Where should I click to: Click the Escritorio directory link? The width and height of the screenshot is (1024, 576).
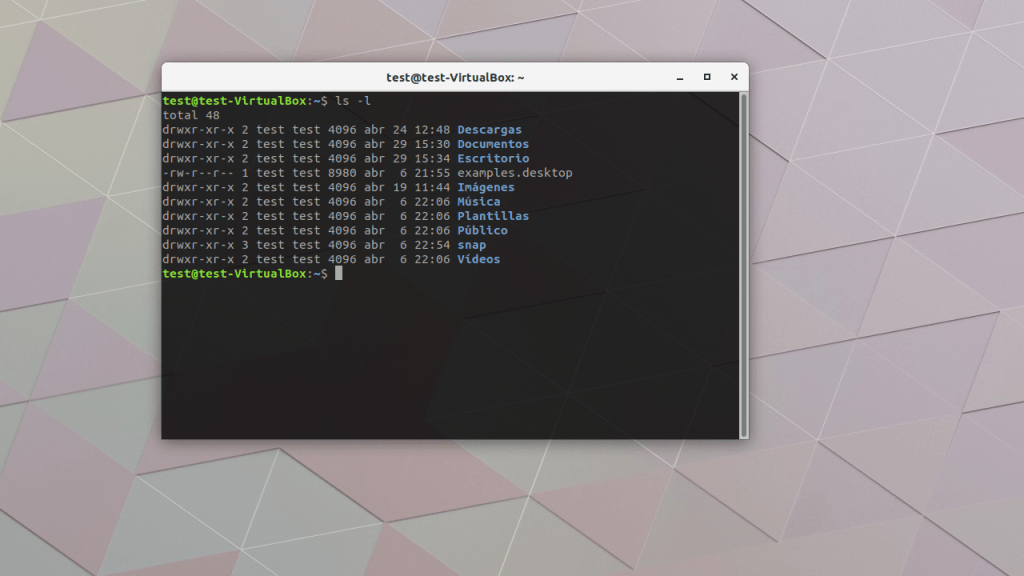[492, 158]
